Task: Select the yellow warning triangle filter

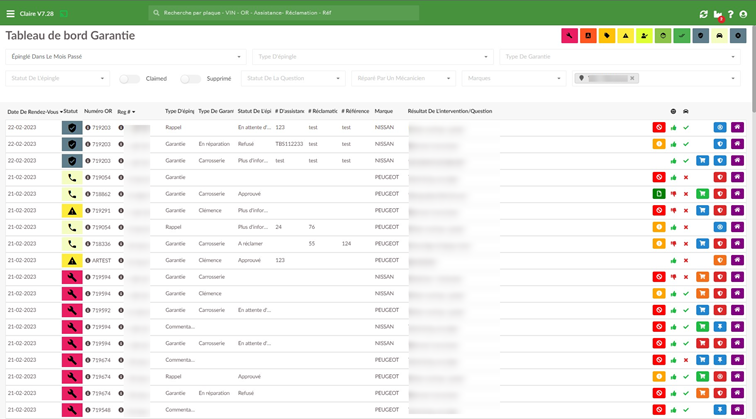Action: point(625,36)
